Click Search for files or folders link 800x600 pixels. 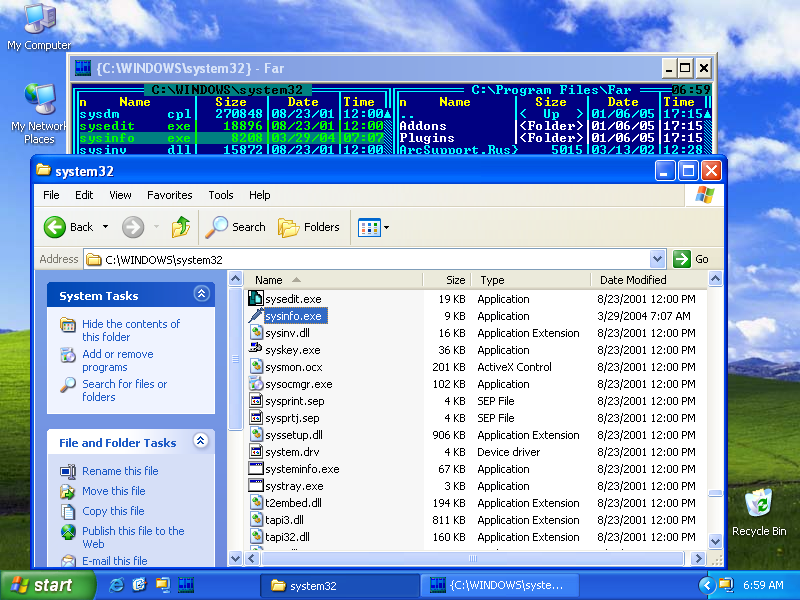click(124, 390)
